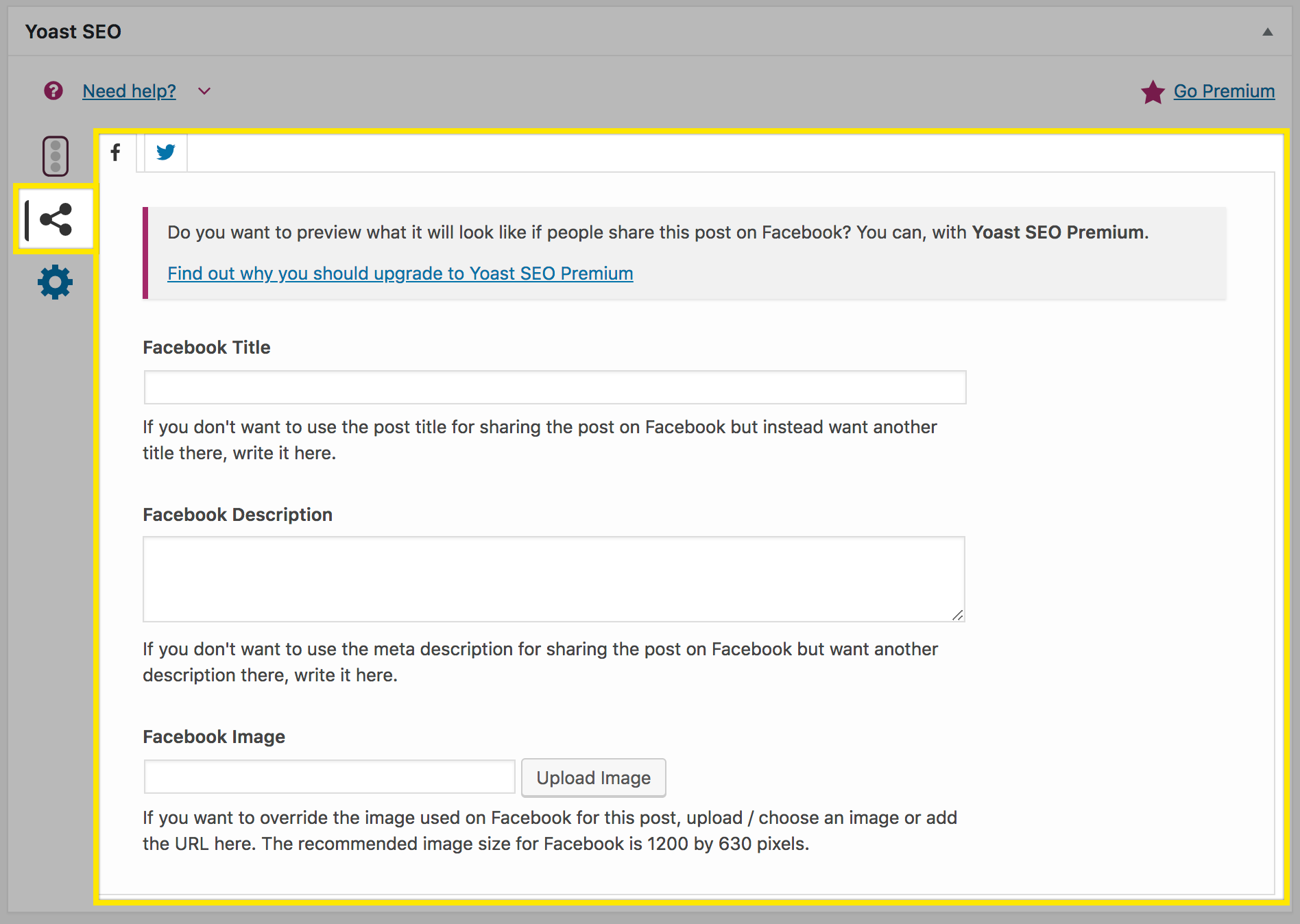Click the help question mark icon
The width and height of the screenshot is (1300, 924).
click(53, 90)
